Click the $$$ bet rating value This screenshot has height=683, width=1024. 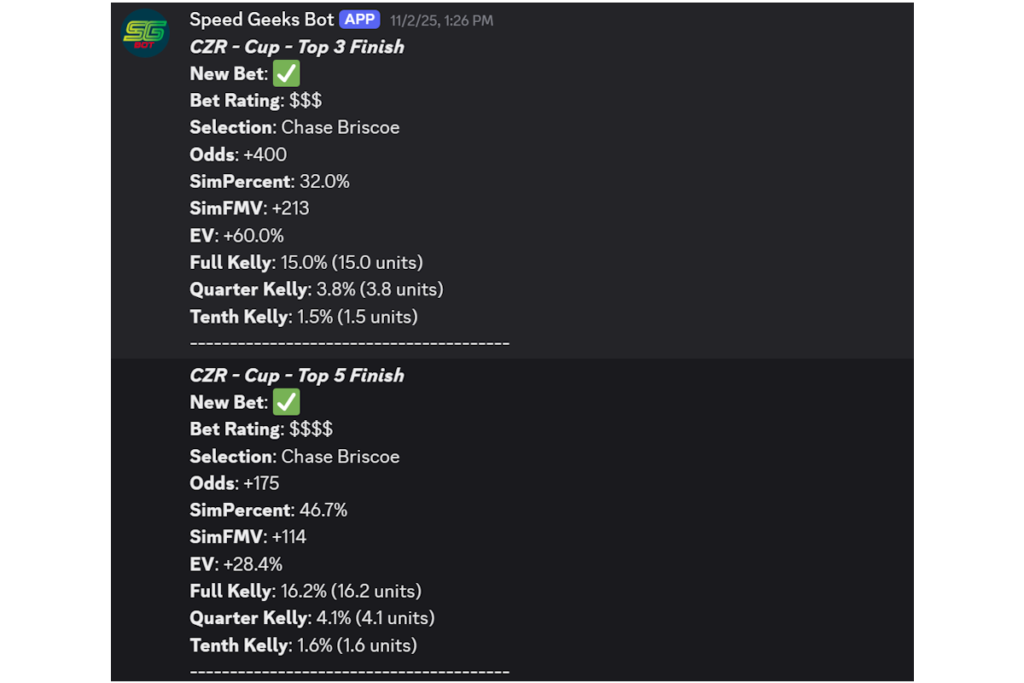click(x=305, y=101)
